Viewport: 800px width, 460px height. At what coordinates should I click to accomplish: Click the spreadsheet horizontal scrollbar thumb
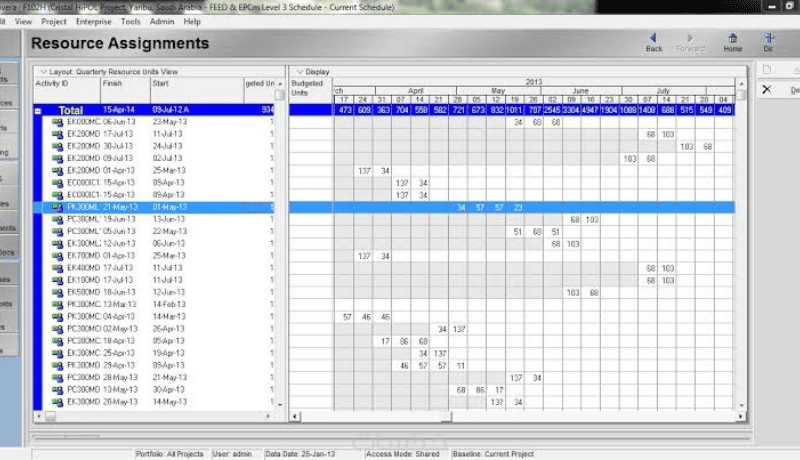pos(446,417)
